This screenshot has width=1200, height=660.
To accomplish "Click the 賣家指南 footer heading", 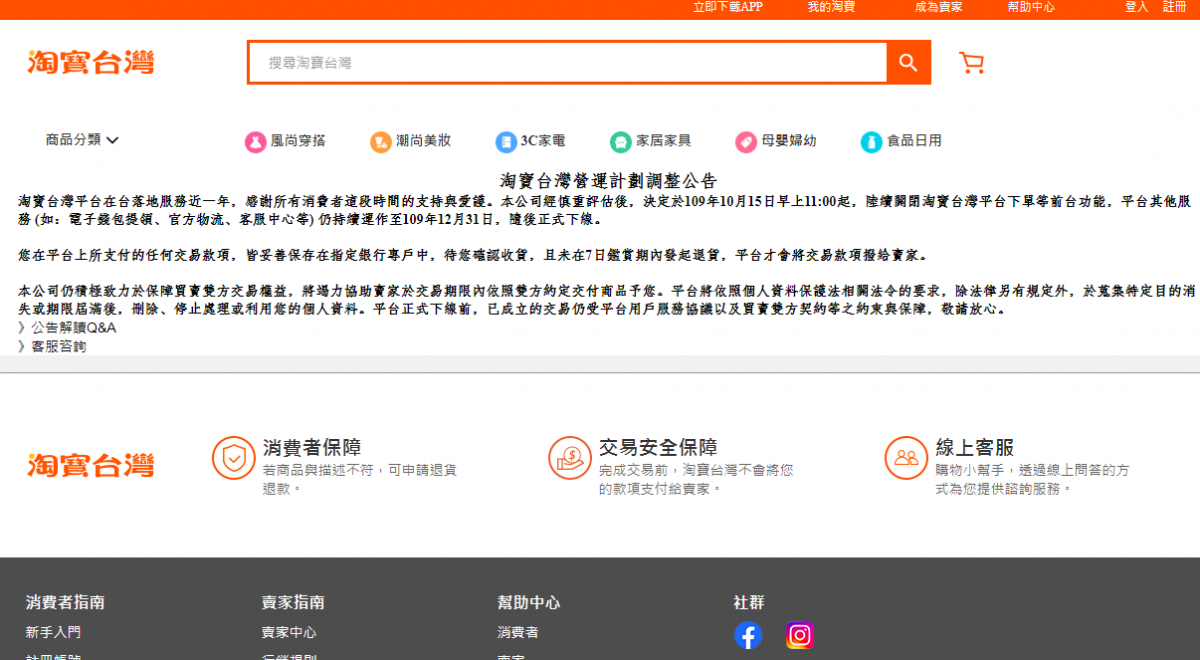I will tap(293, 602).
